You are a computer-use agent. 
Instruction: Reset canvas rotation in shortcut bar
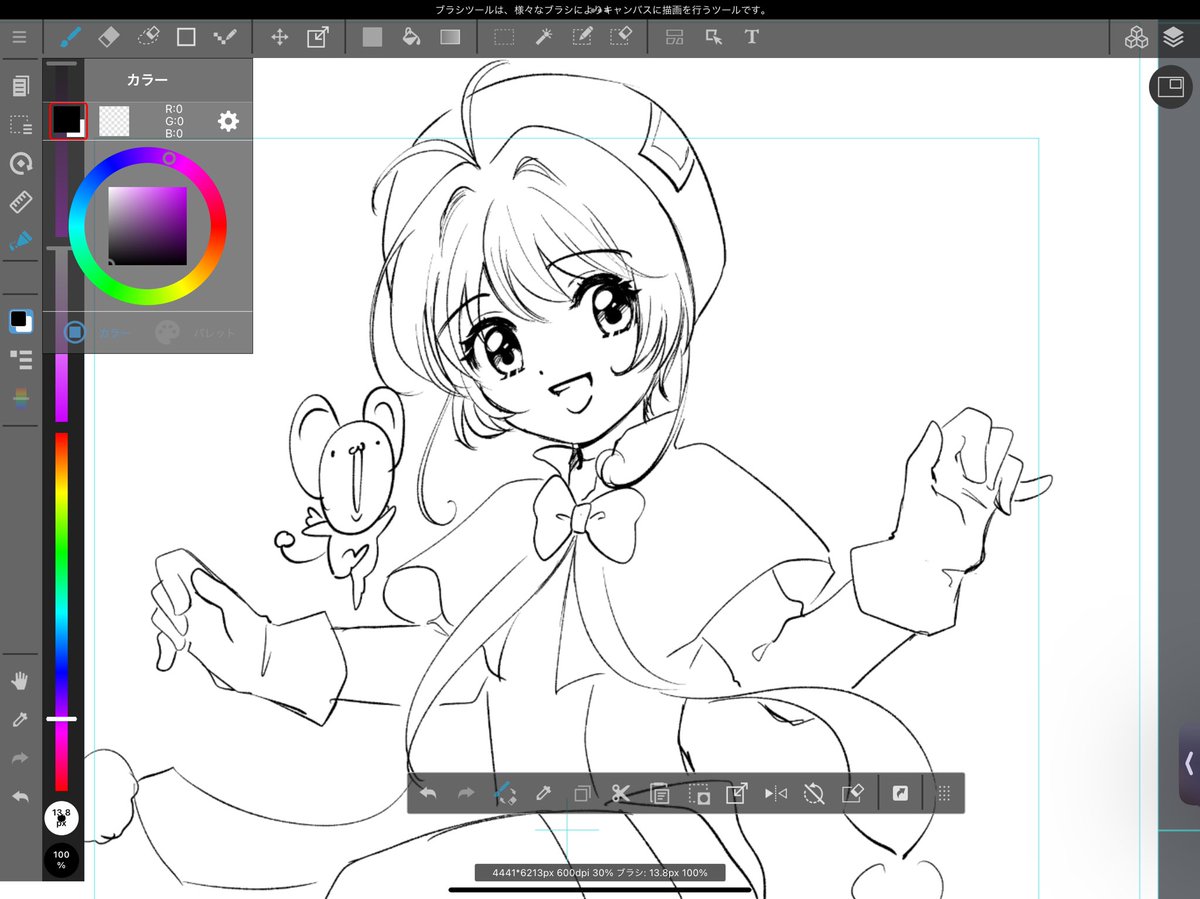pyautogui.click(x=814, y=794)
